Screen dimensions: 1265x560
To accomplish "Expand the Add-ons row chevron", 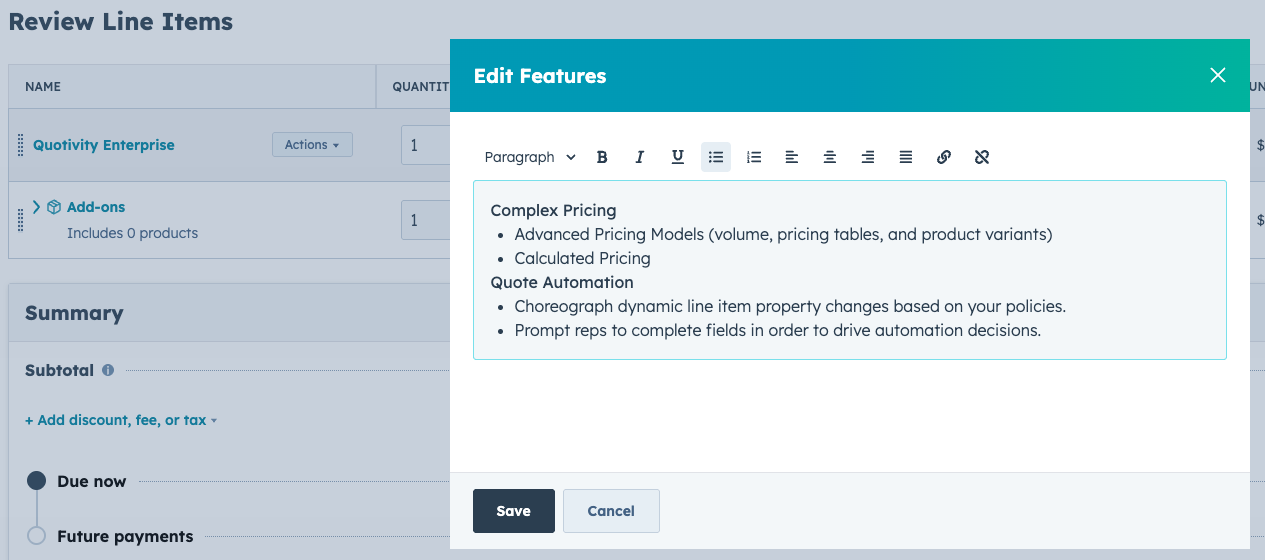I will pos(37,207).
